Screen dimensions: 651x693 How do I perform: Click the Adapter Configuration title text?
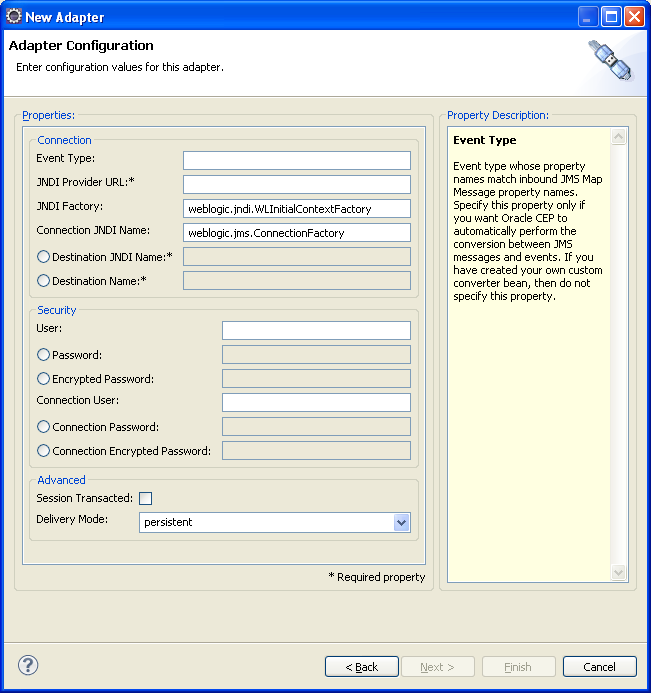pos(81,46)
